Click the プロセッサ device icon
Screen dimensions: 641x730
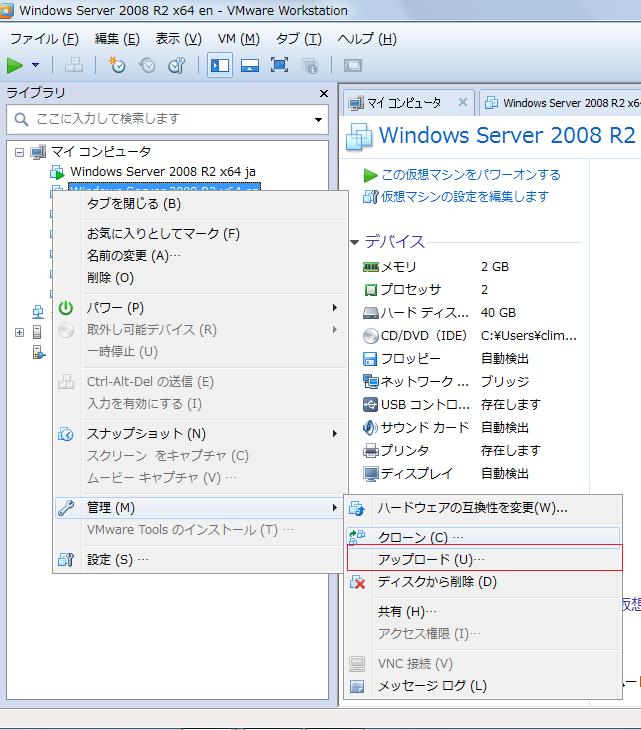click(371, 290)
